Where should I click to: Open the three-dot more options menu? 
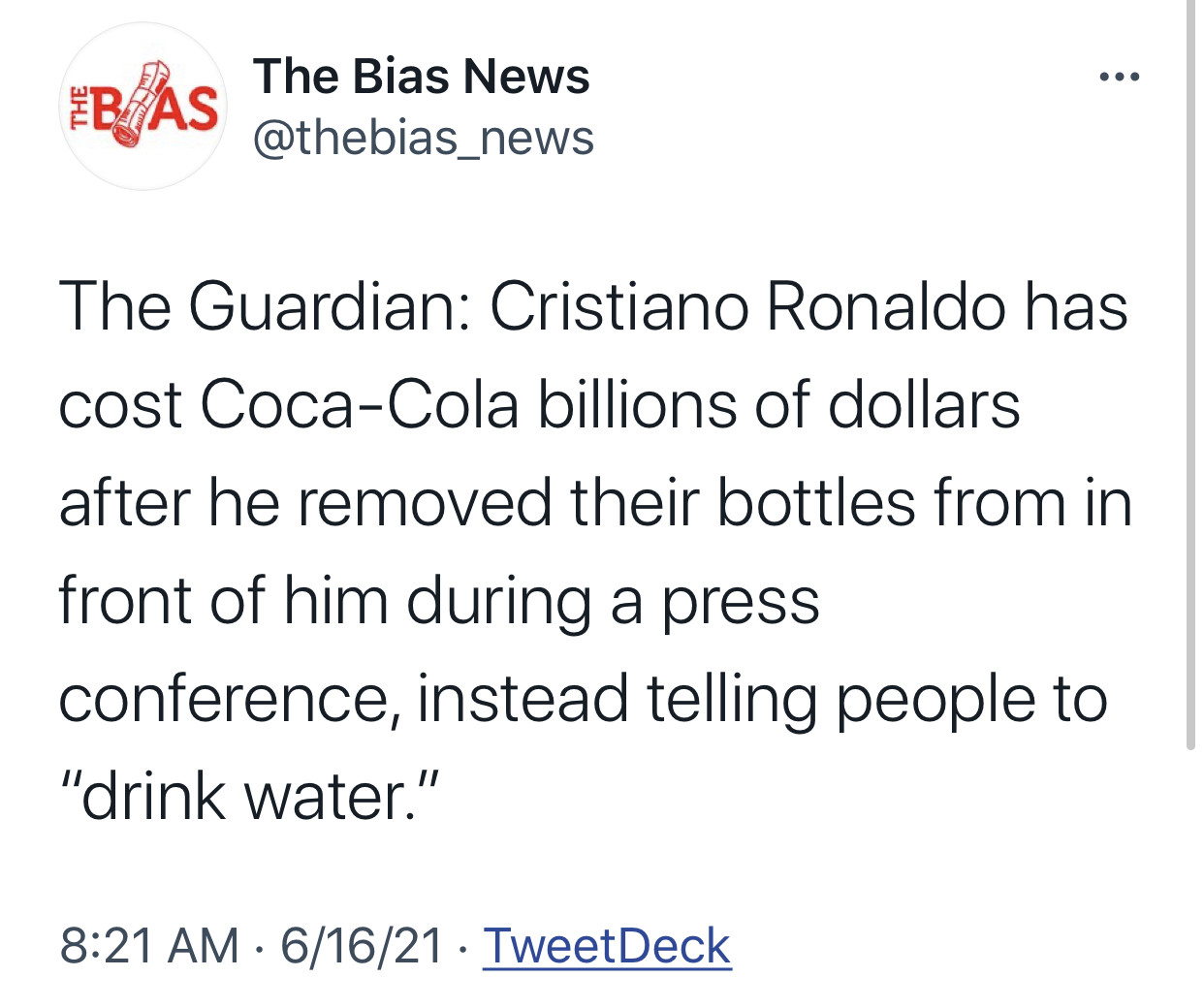(1119, 77)
